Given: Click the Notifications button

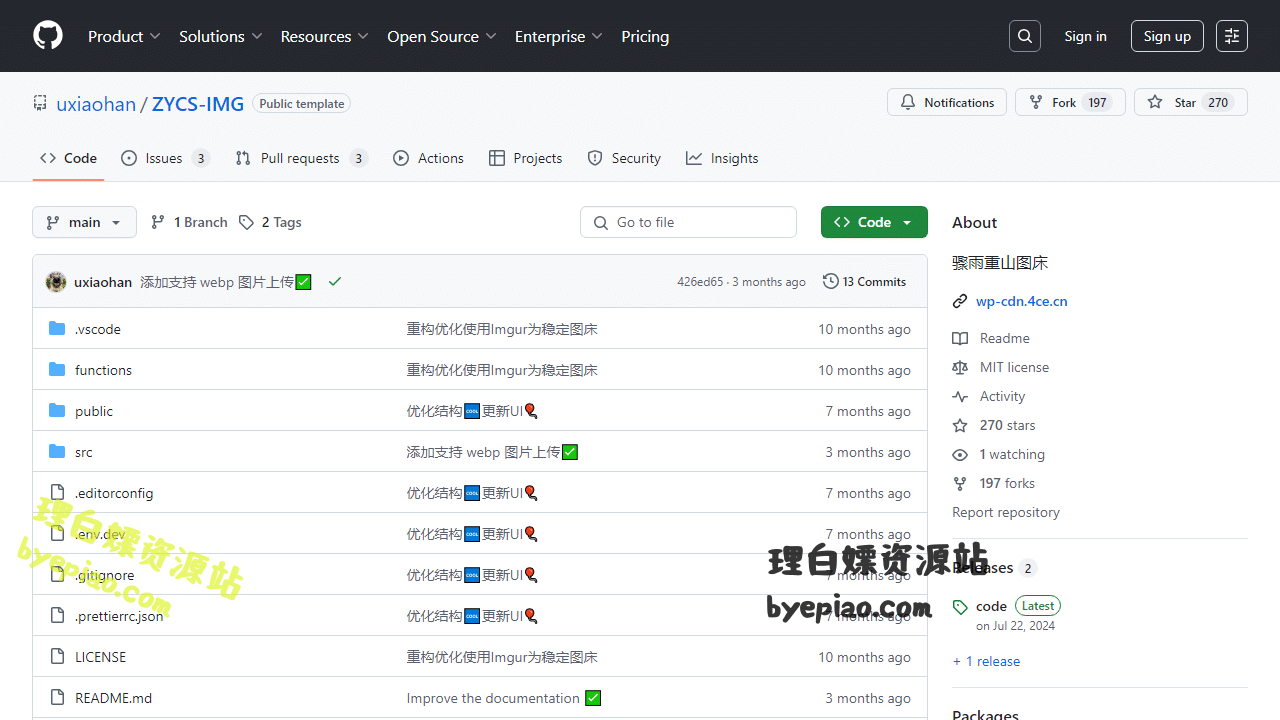Looking at the screenshot, I should (x=947, y=102).
